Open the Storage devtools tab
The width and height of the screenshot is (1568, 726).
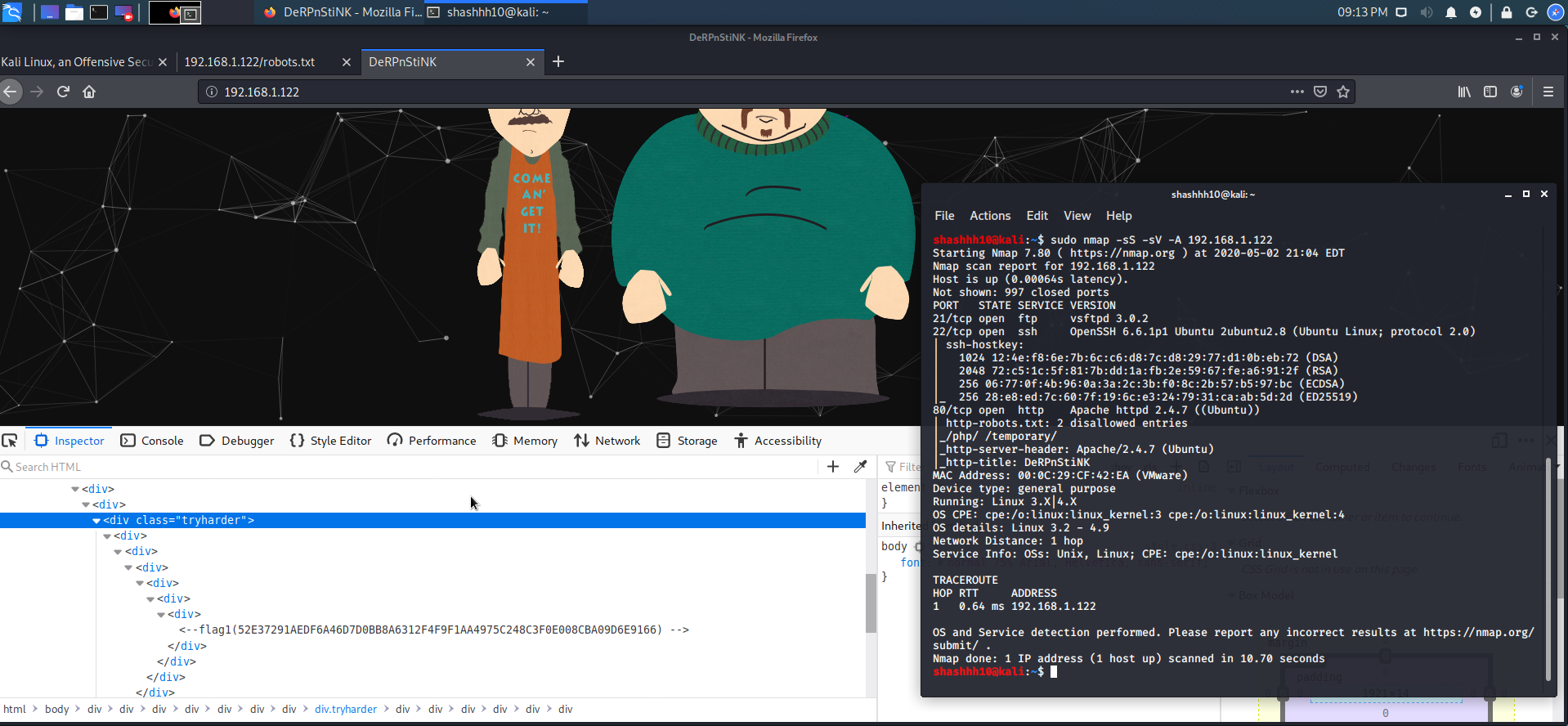[x=687, y=441]
